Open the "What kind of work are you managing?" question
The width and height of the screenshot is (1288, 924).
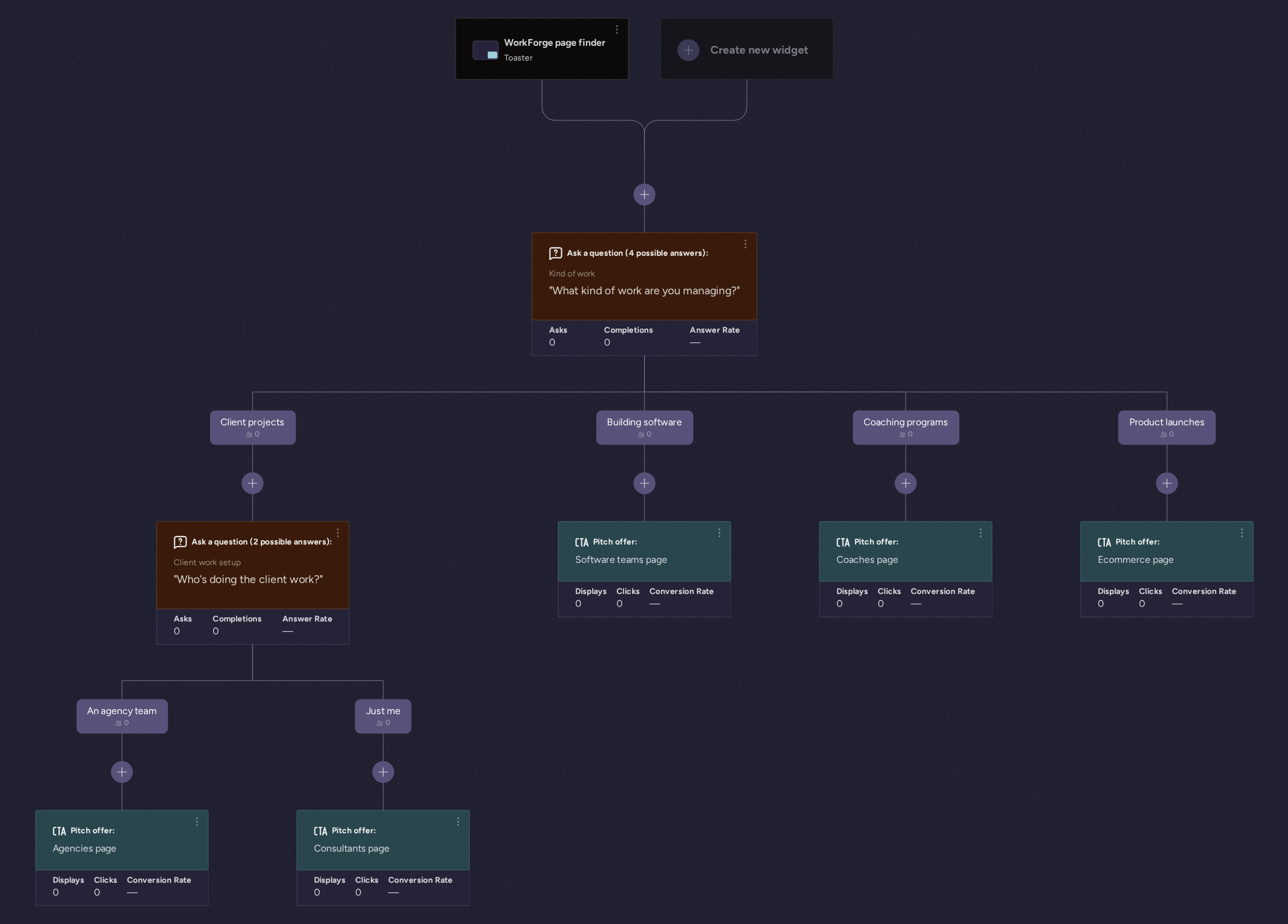click(x=644, y=276)
